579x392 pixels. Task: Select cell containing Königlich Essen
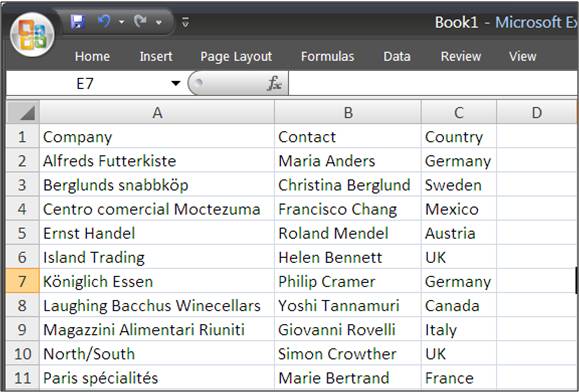pos(157,281)
